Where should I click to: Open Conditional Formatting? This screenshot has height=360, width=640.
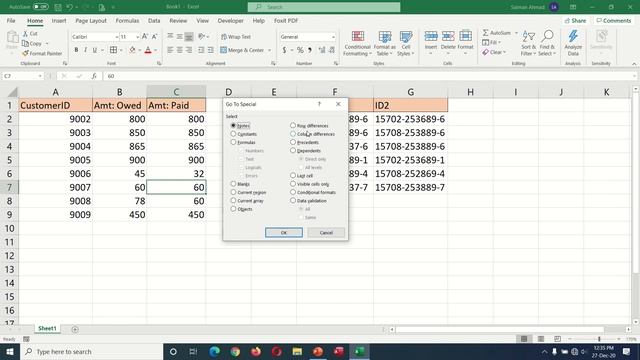click(358, 43)
